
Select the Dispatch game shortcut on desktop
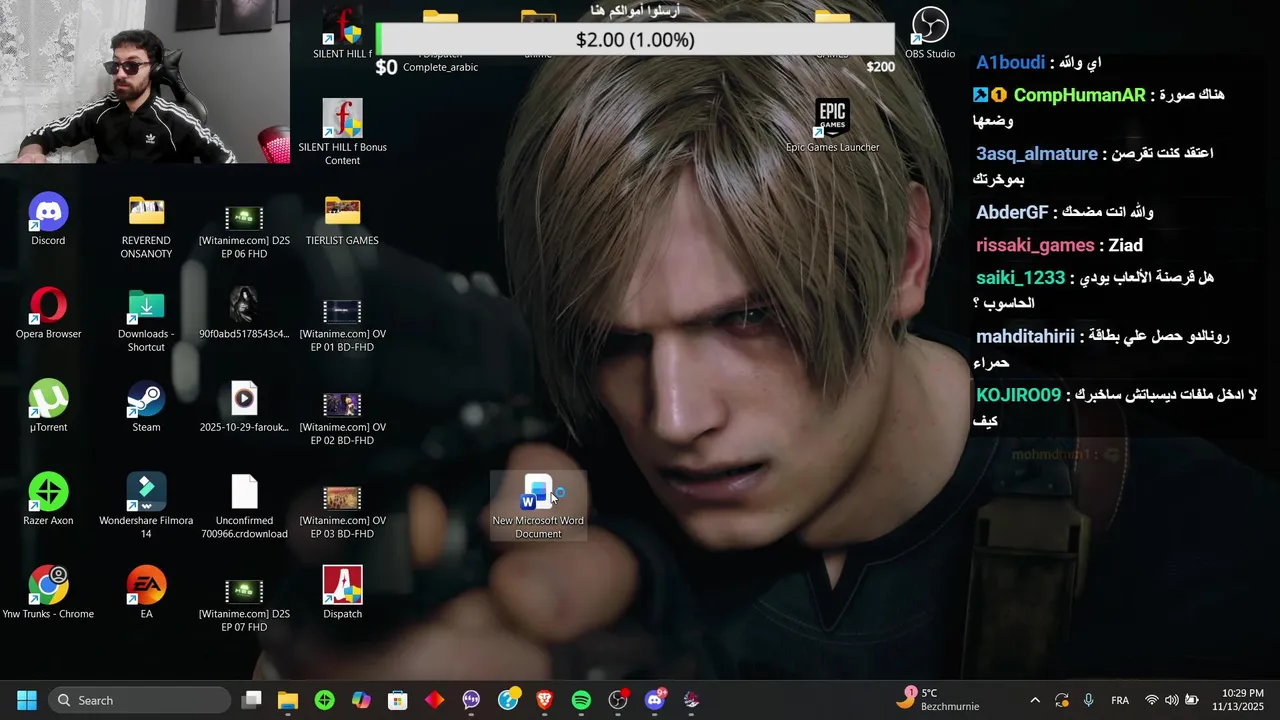pyautogui.click(x=342, y=592)
